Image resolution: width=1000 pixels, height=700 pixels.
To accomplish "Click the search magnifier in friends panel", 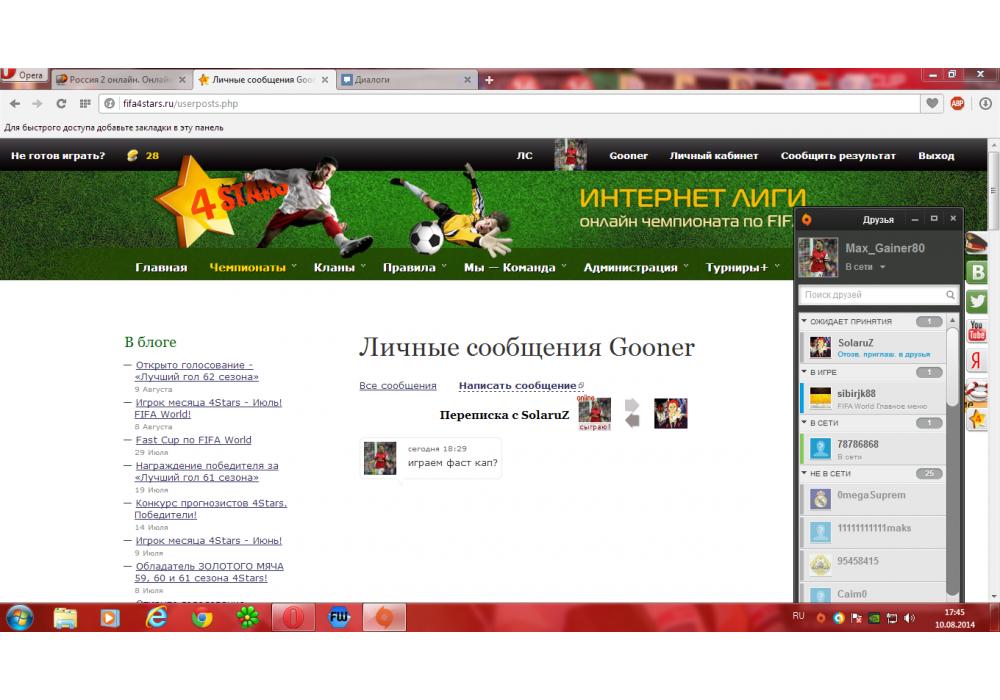I will tap(950, 295).
